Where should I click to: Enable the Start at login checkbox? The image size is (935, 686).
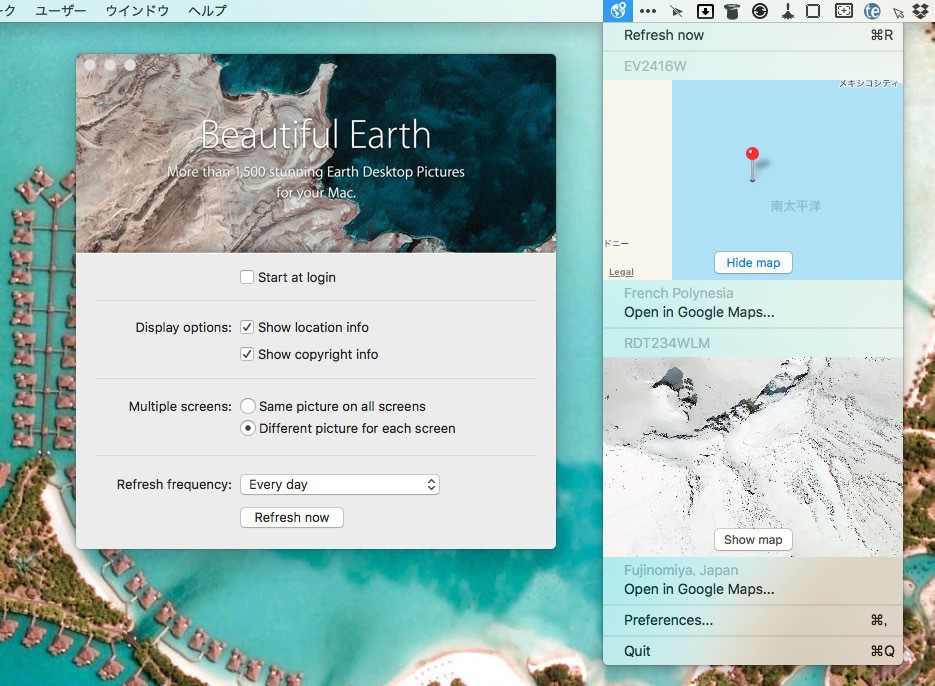pos(247,277)
